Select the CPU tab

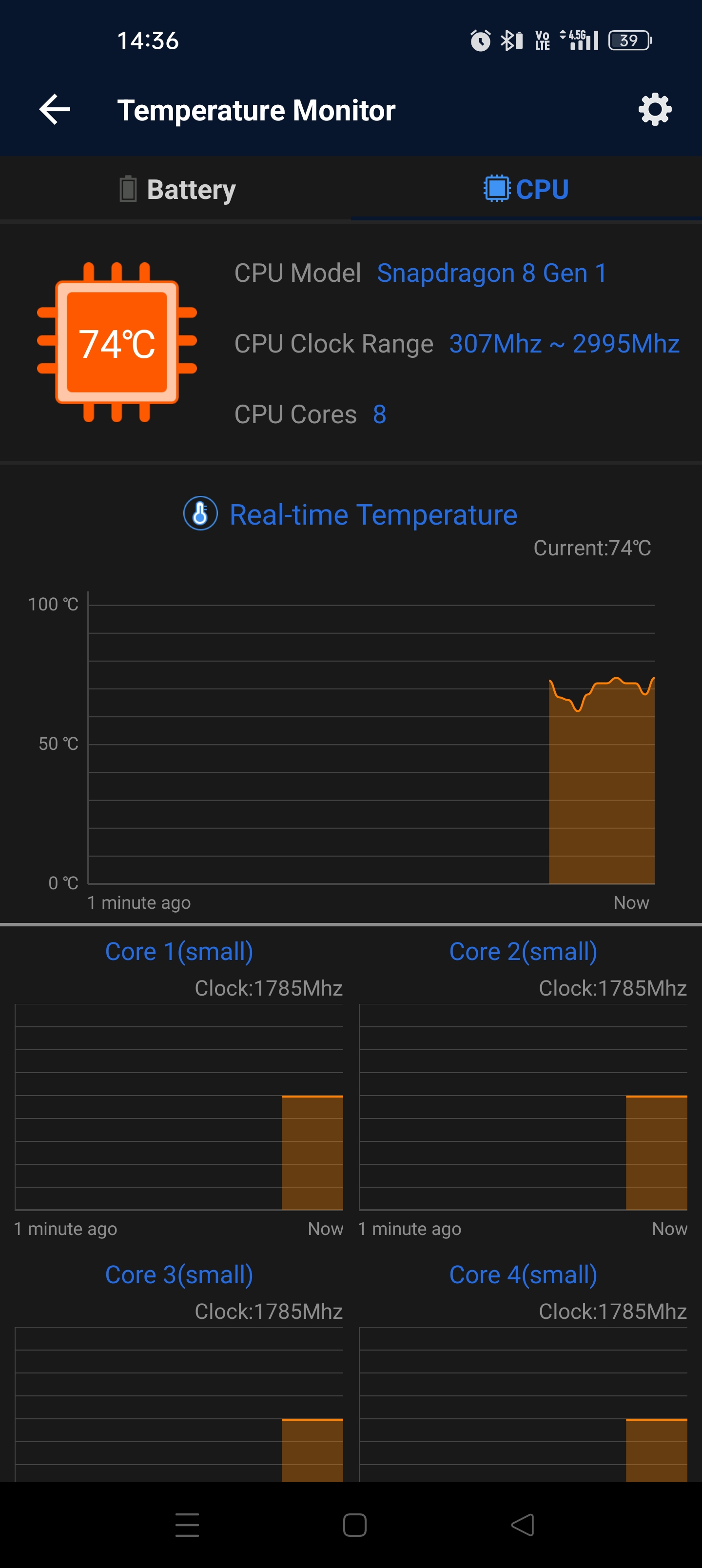click(526, 189)
